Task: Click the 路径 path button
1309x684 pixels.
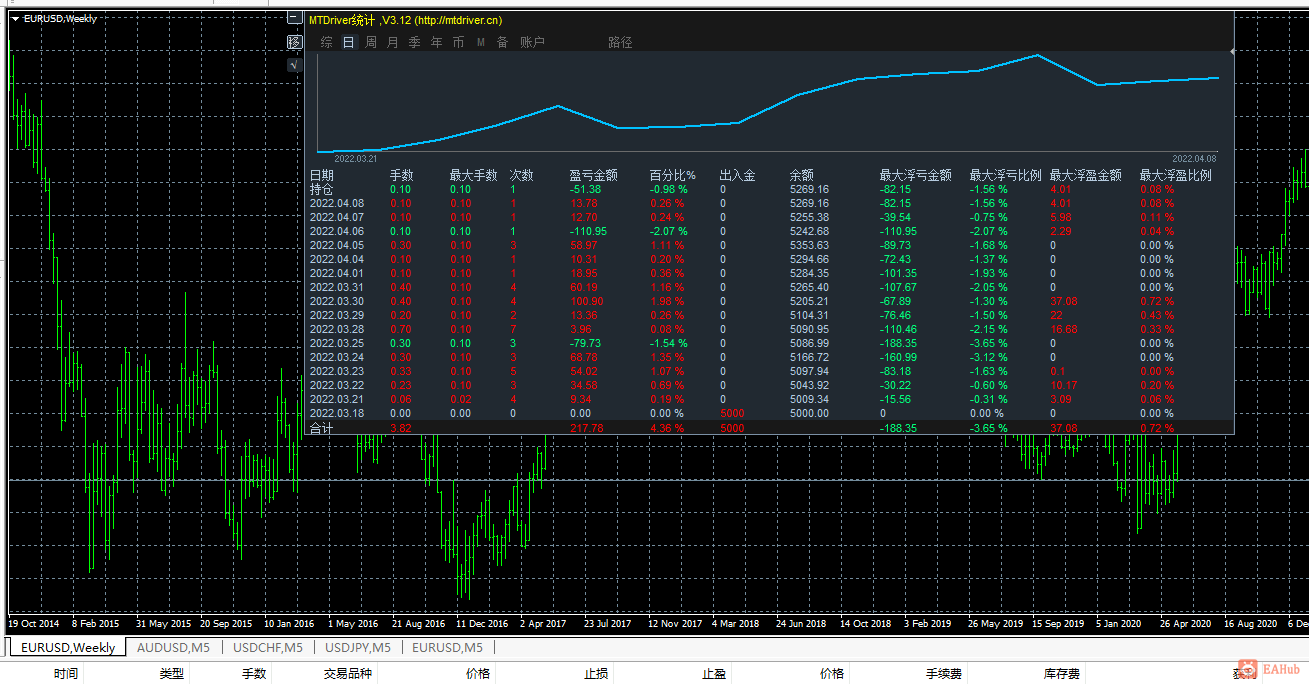Action: (620, 42)
